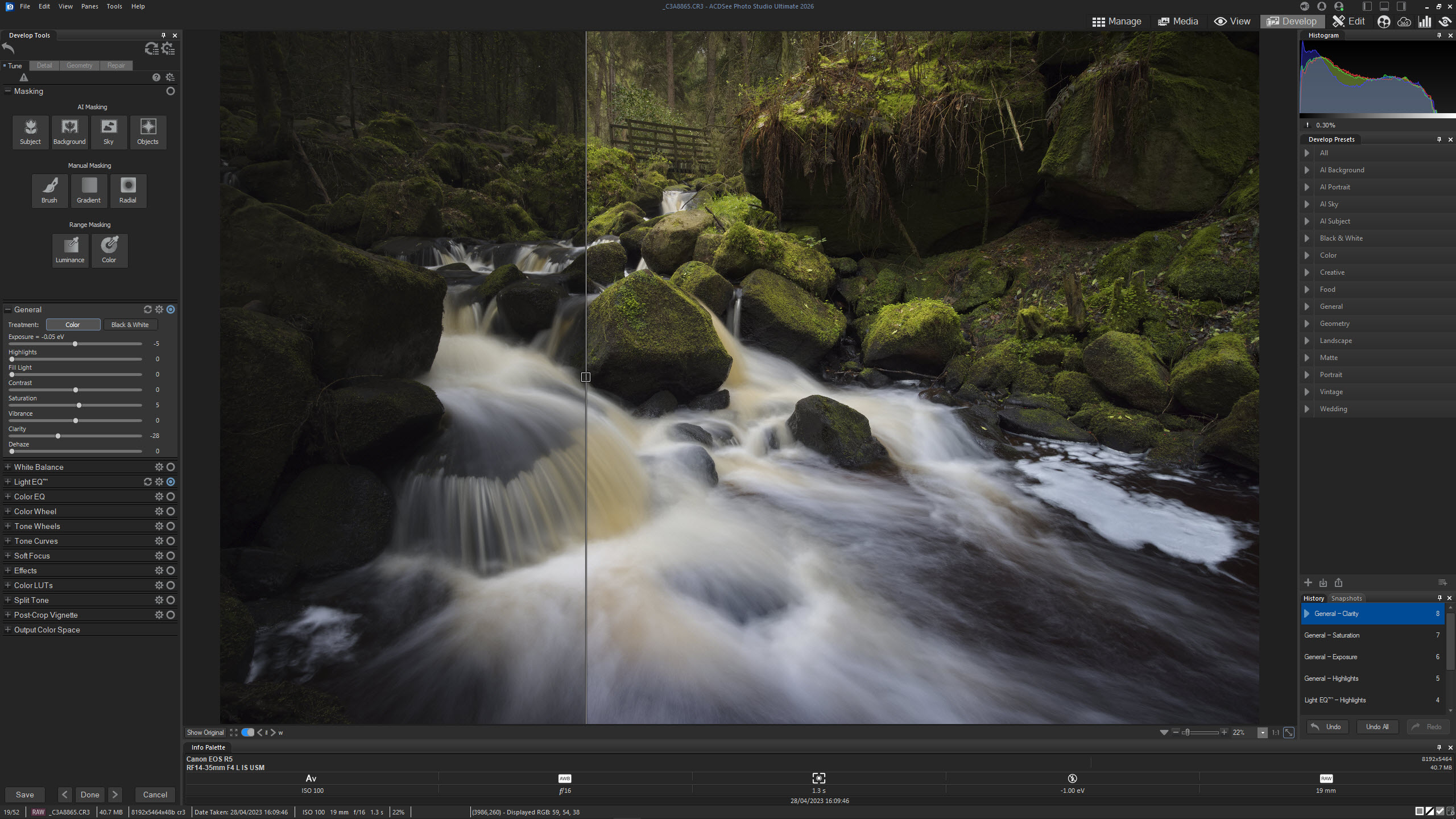Switch to the Detail tab

[x=44, y=65]
